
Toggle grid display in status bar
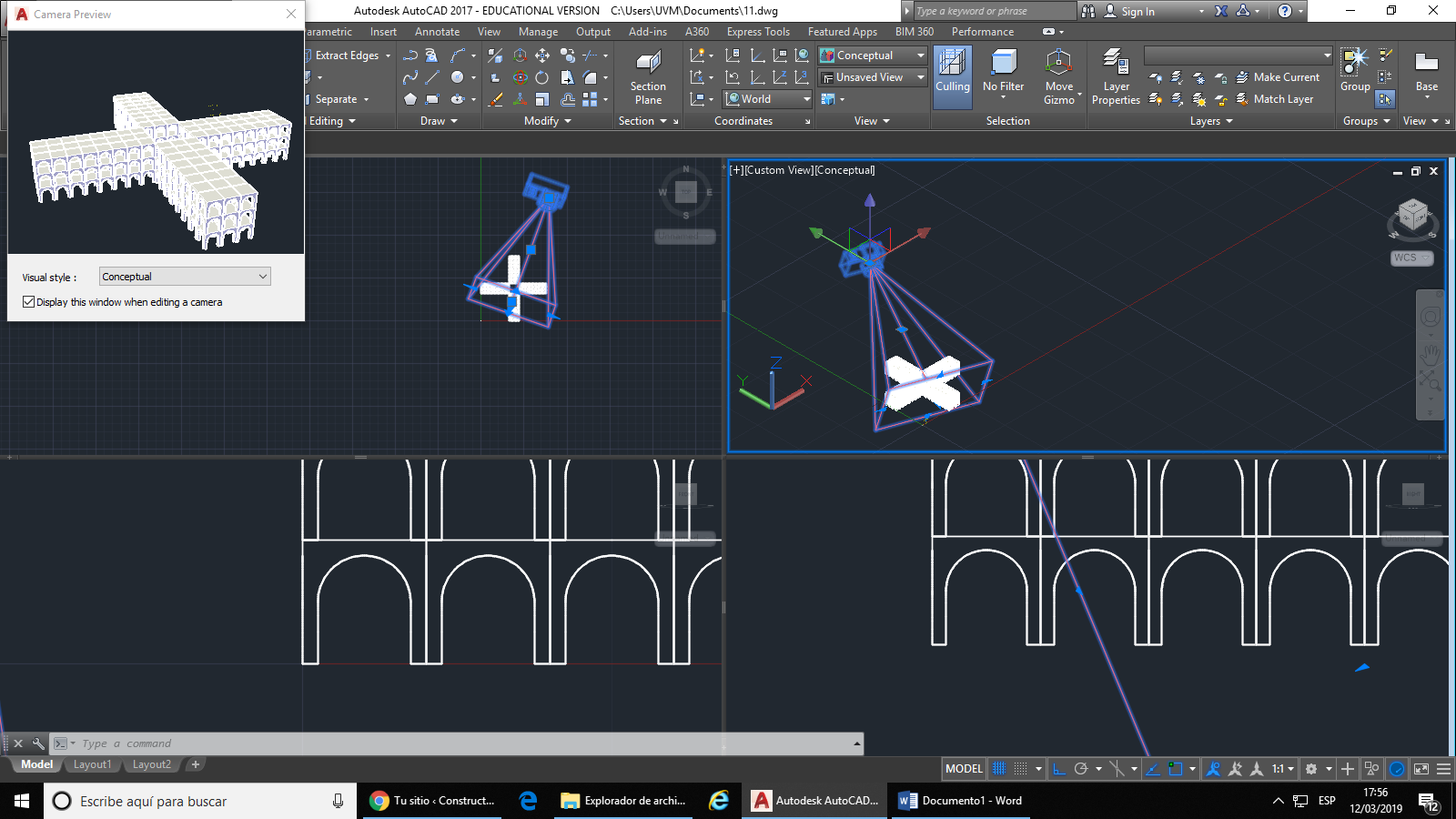(x=999, y=769)
